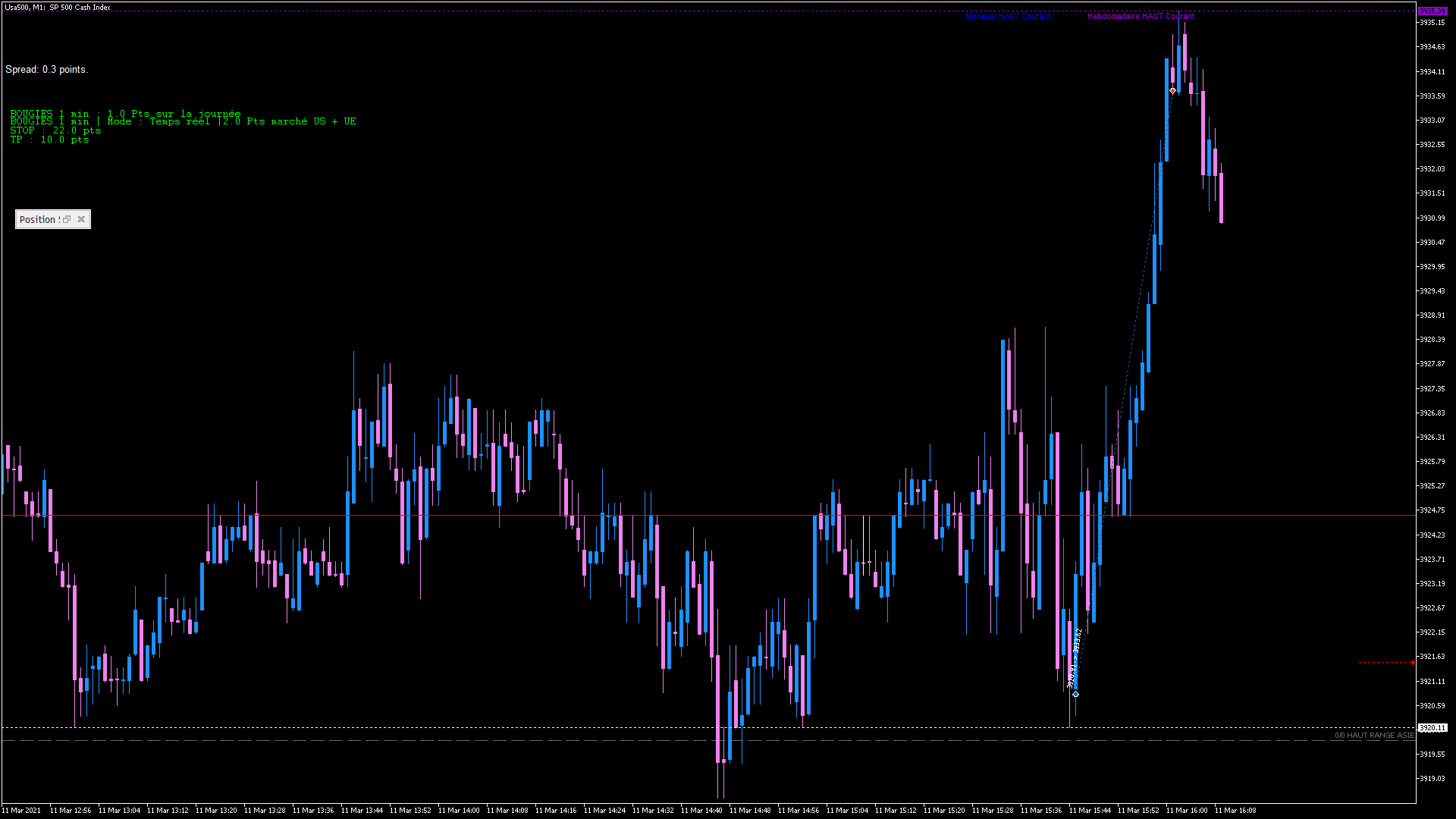Click the purple 3935.39 price tag
Screen dimensions: 1456x819
click(1432, 11)
